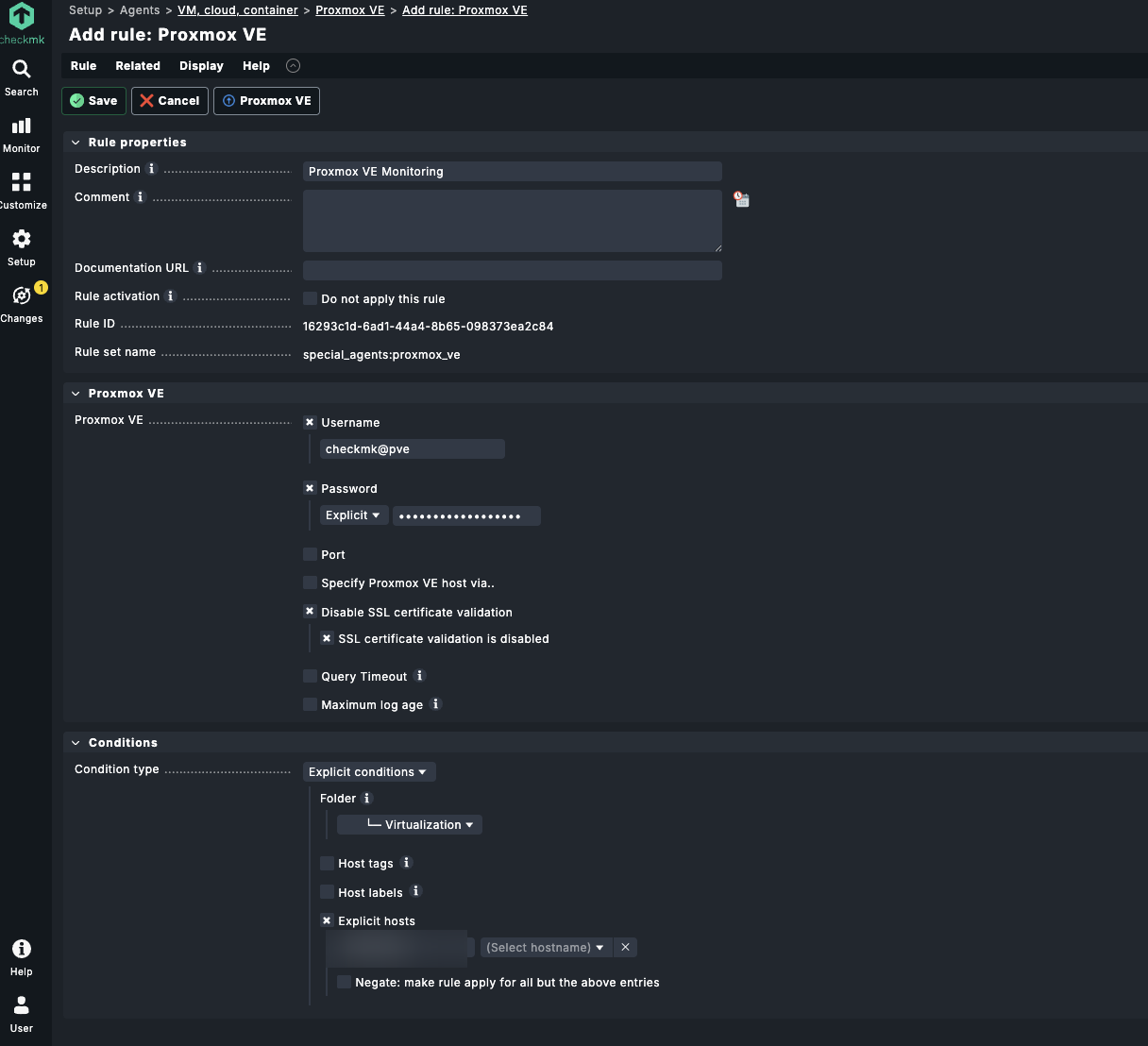Enable 'Do not apply this rule' checkbox
This screenshot has height=1046, width=1148.
[310, 298]
